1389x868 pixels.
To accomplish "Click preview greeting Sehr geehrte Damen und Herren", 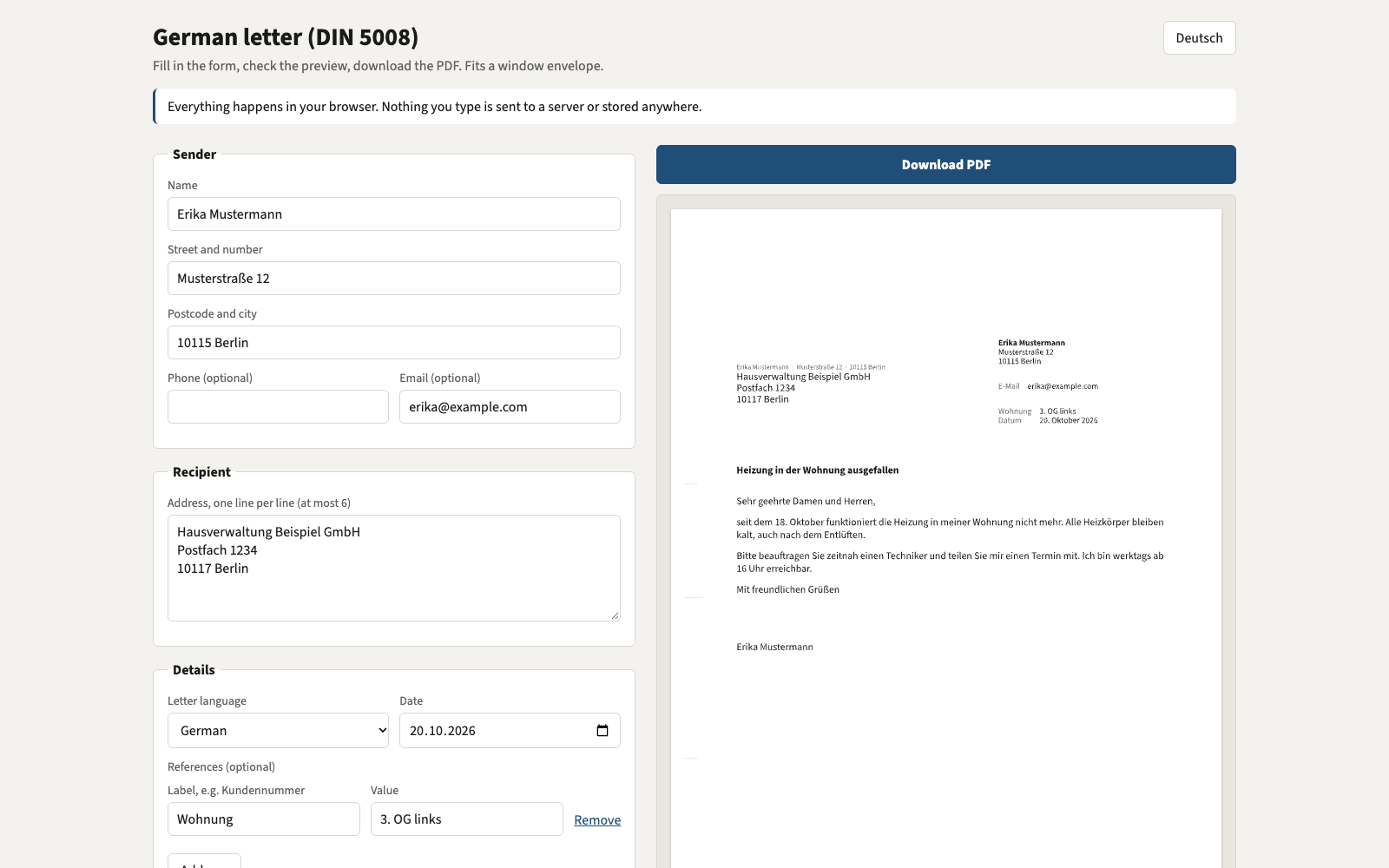I will tap(806, 502).
